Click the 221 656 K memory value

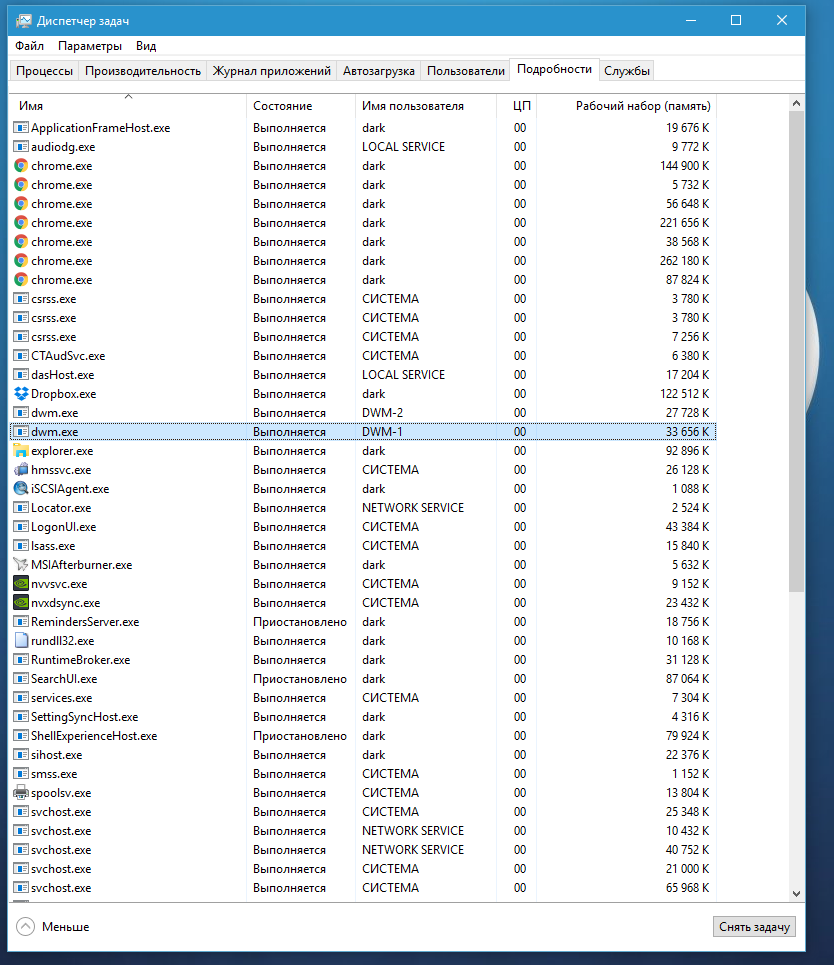[x=684, y=223]
